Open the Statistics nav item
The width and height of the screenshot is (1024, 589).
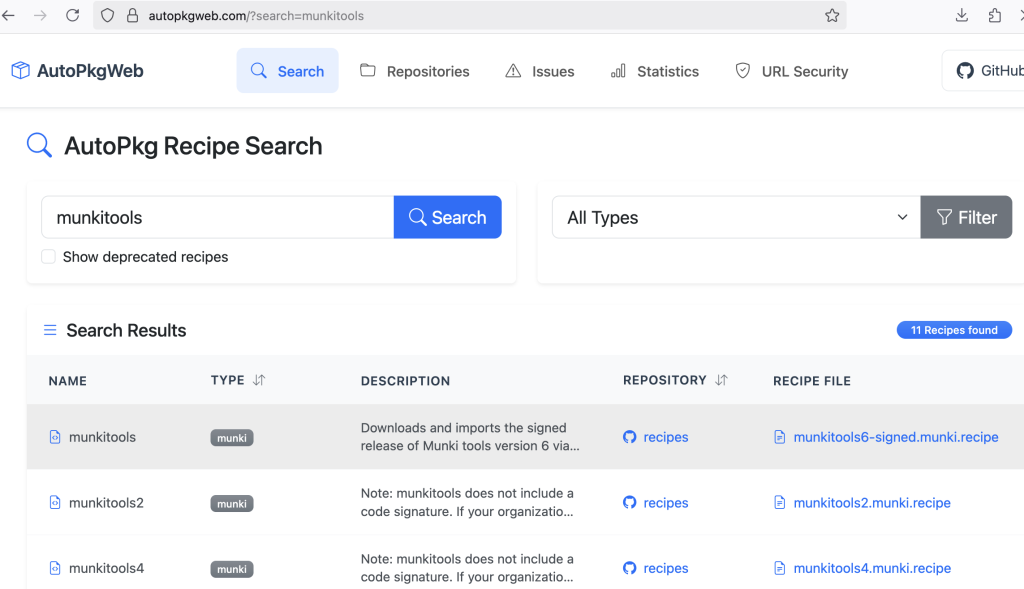[x=654, y=71]
